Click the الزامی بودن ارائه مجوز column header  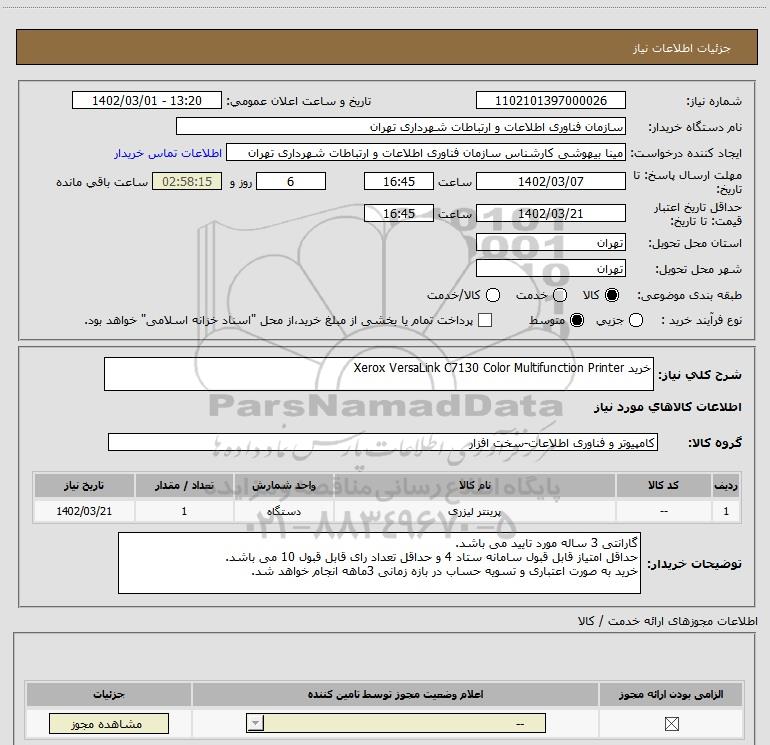click(671, 694)
